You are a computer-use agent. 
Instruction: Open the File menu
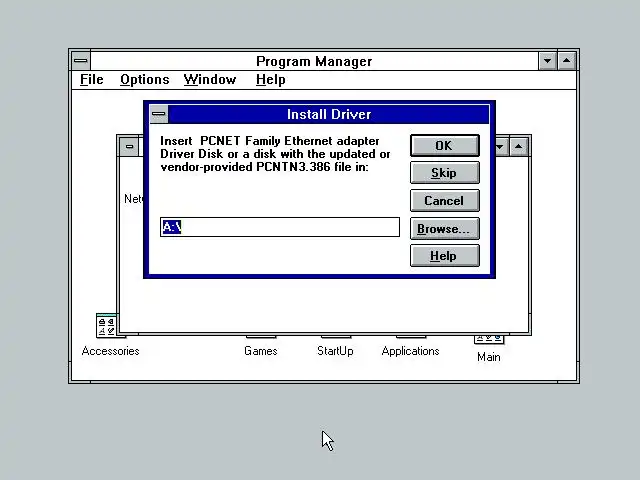pyautogui.click(x=91, y=80)
